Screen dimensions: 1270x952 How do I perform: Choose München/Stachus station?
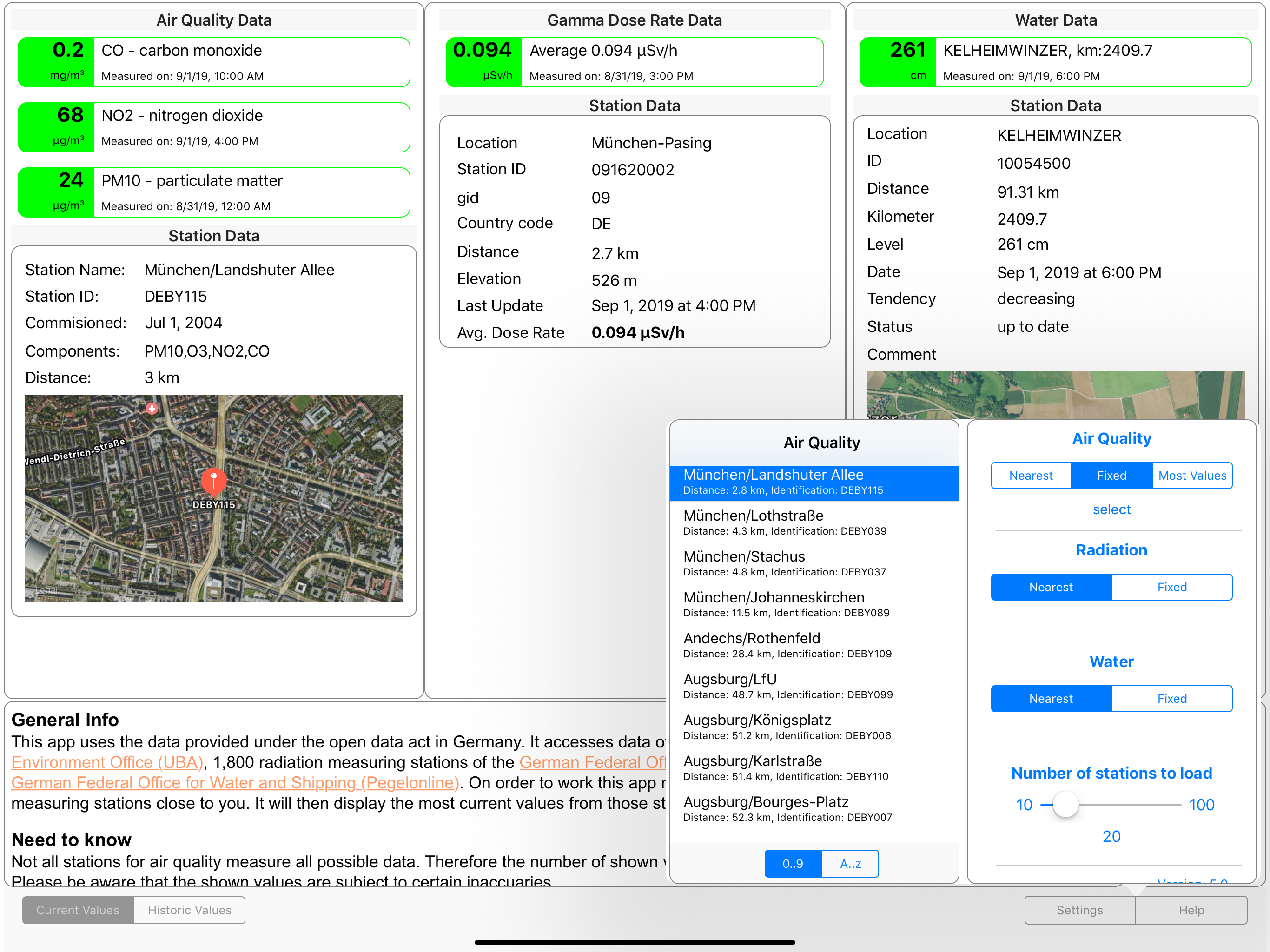click(814, 563)
